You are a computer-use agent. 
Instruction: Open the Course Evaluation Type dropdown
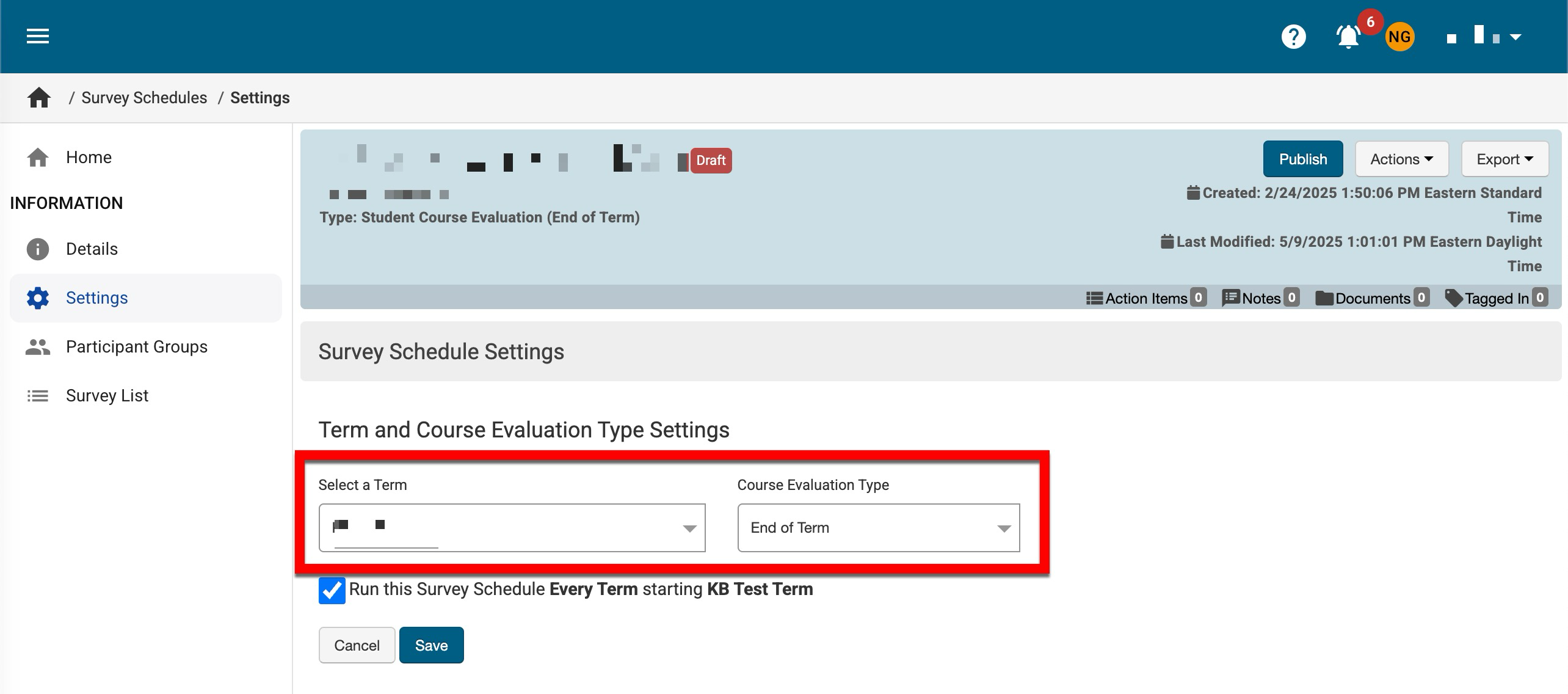click(878, 528)
